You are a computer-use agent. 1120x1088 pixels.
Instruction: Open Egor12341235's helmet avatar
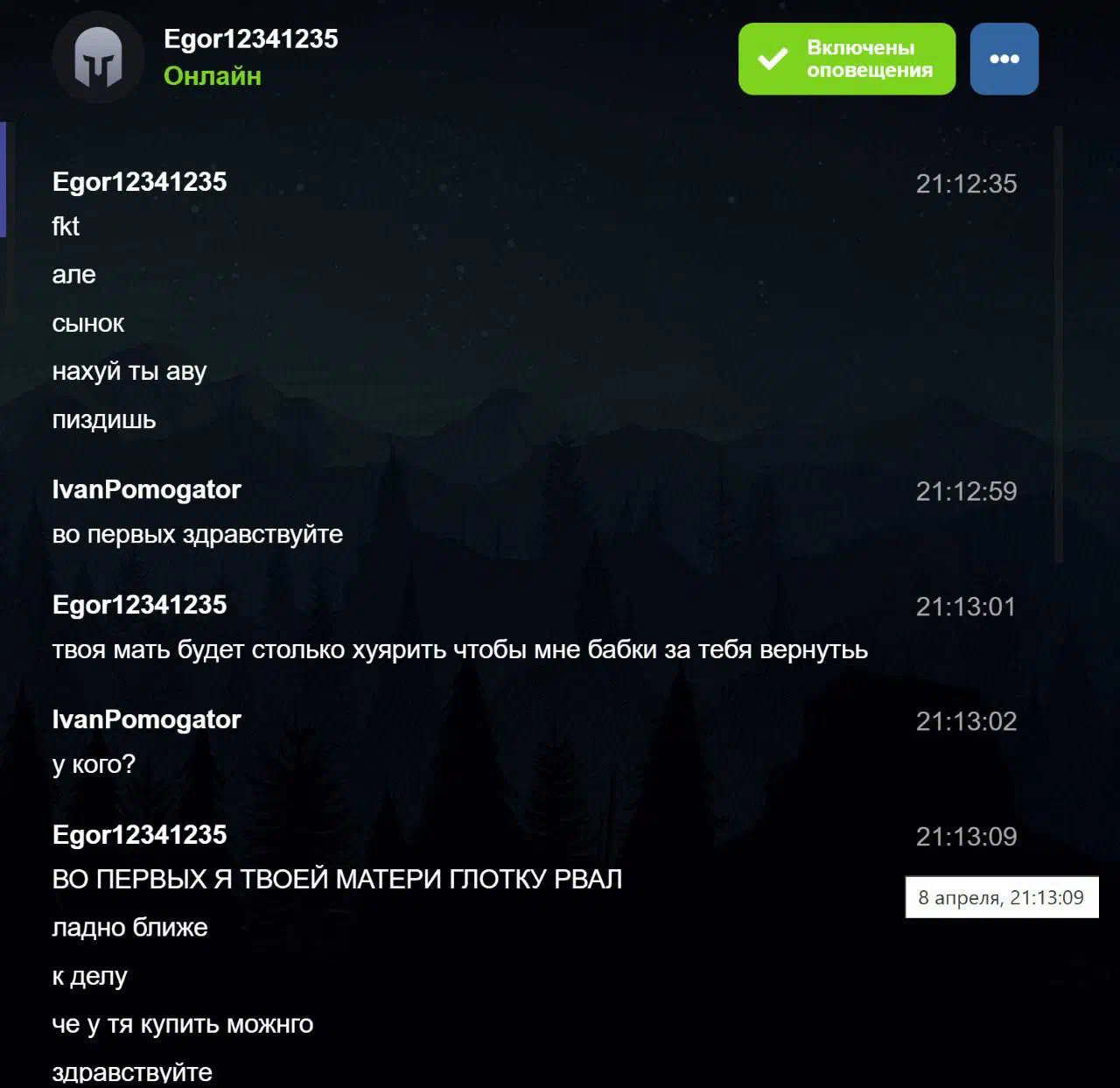(x=98, y=58)
